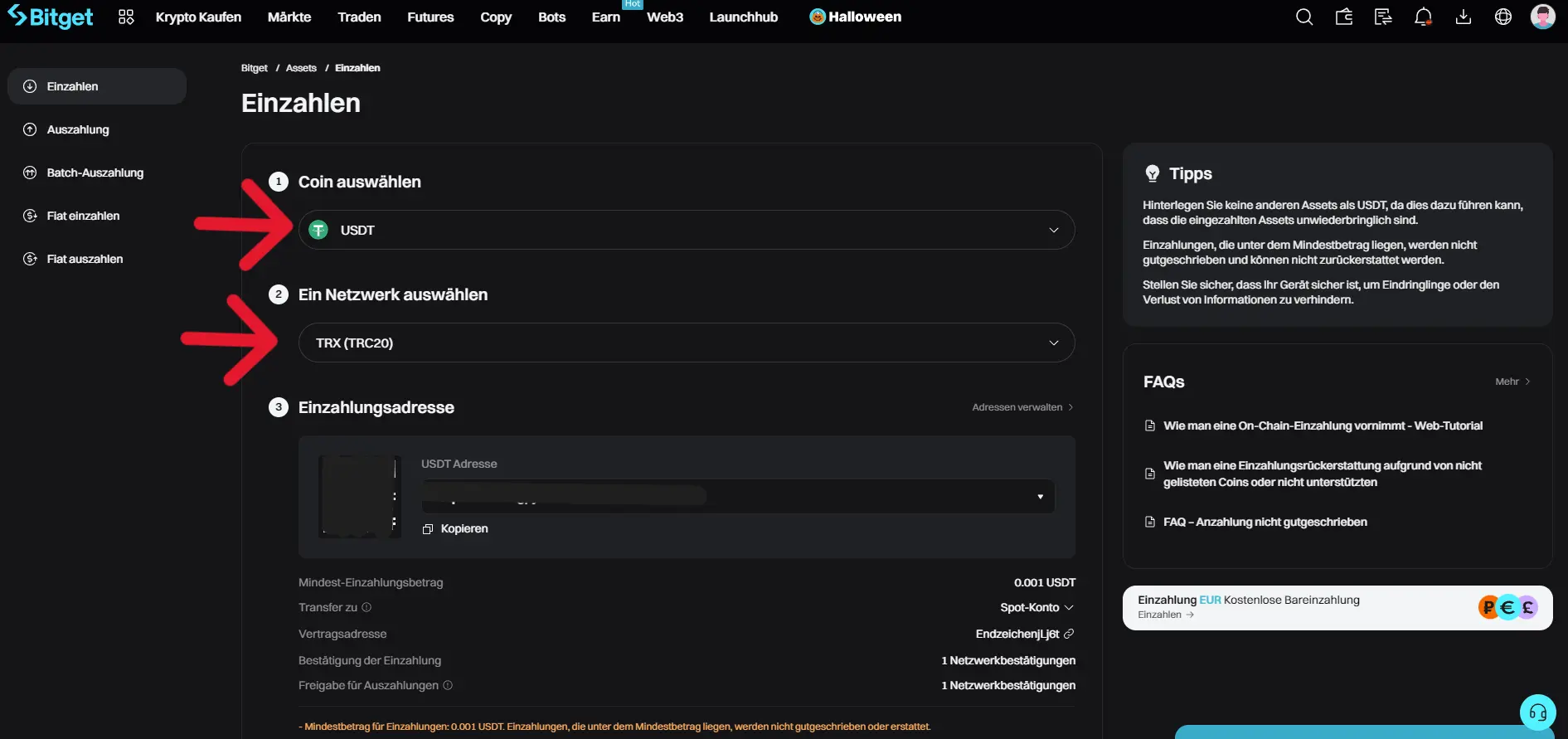
Task: Select Batch-Auszahlung in the sidebar
Action: point(97,173)
